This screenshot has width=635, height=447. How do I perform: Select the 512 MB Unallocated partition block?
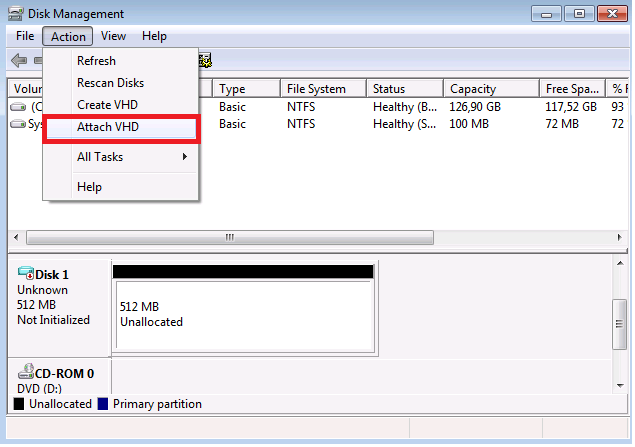coord(243,314)
